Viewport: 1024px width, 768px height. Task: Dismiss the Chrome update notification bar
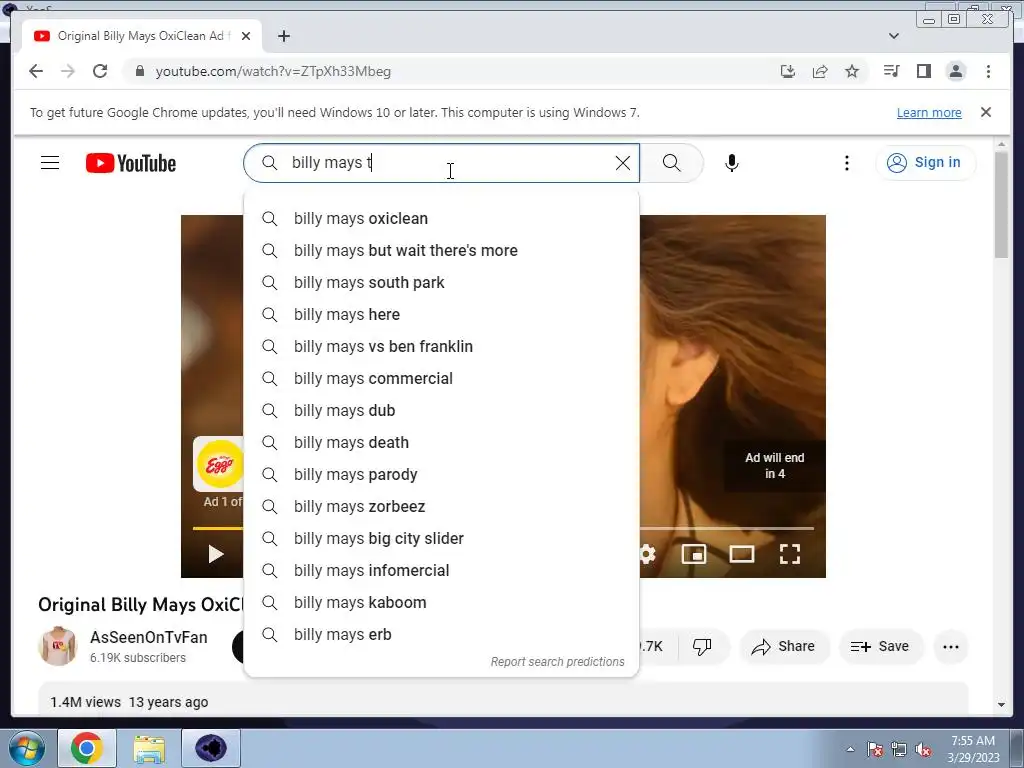click(985, 112)
